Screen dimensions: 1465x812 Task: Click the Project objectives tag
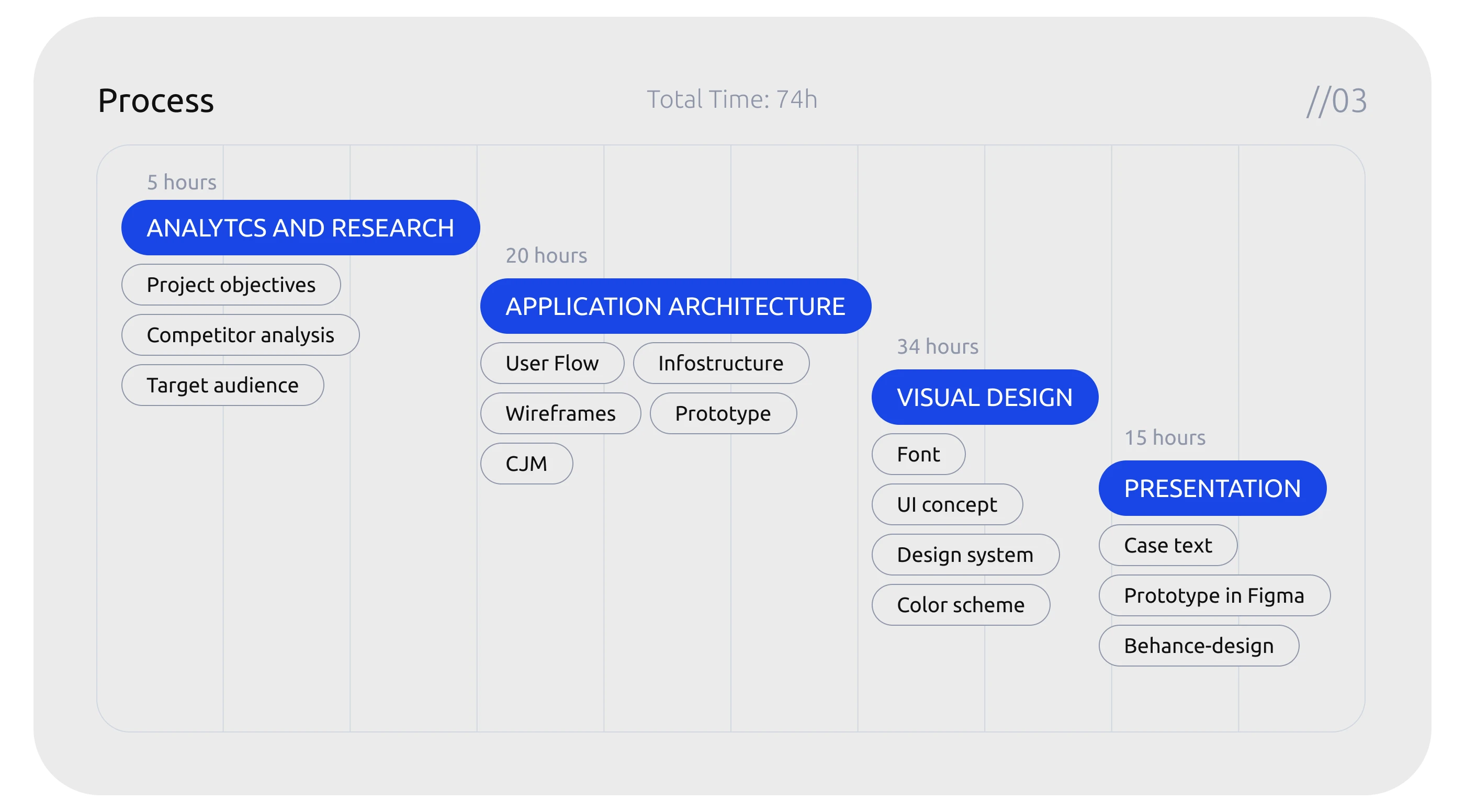(x=231, y=284)
